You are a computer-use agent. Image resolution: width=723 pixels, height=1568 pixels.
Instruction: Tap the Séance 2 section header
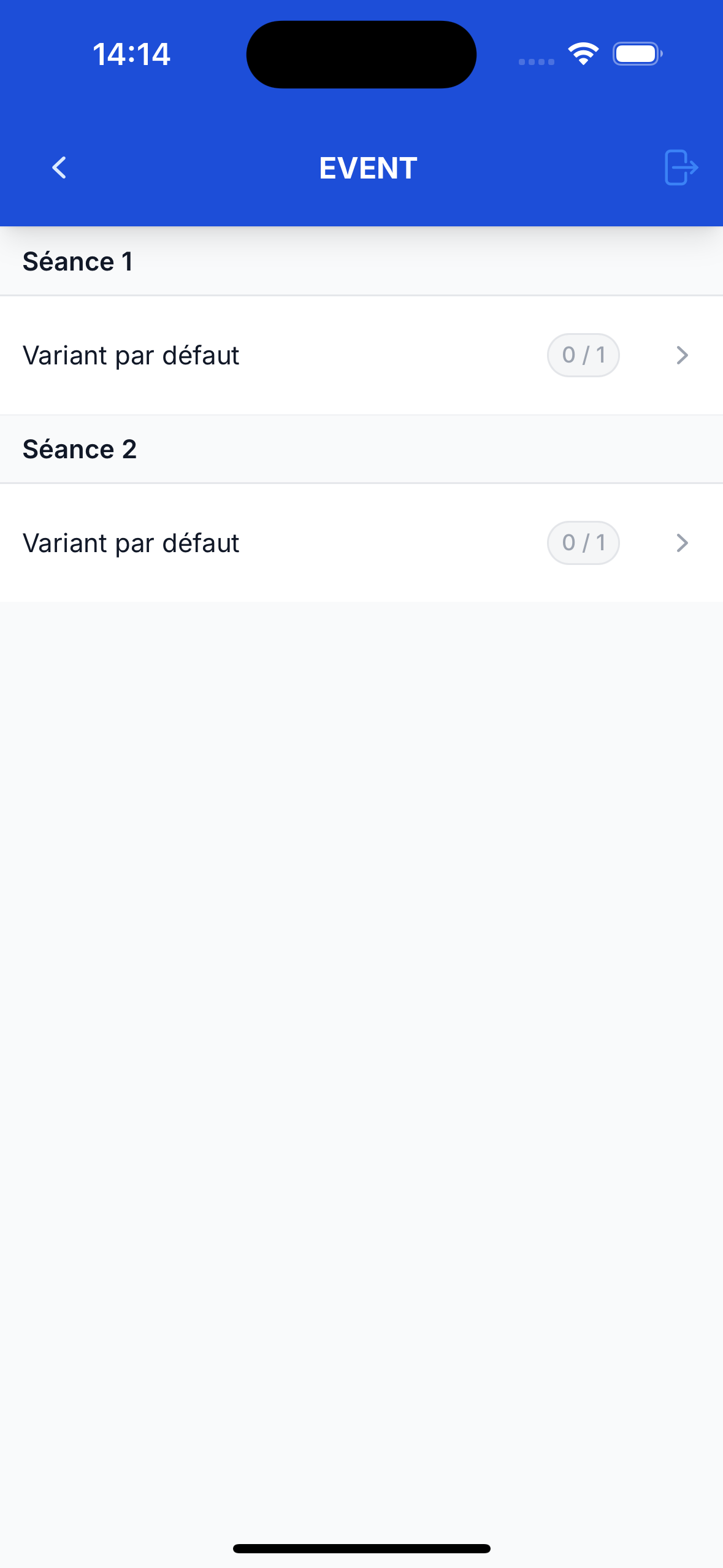80,450
